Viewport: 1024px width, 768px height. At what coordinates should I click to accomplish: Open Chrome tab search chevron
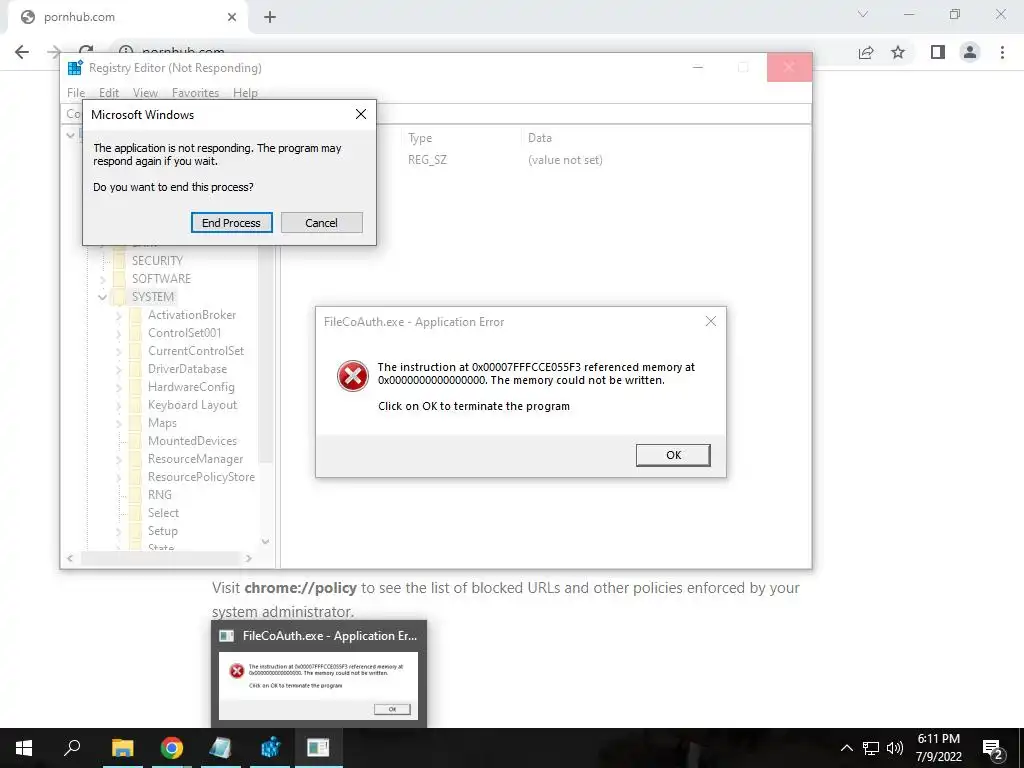click(863, 14)
